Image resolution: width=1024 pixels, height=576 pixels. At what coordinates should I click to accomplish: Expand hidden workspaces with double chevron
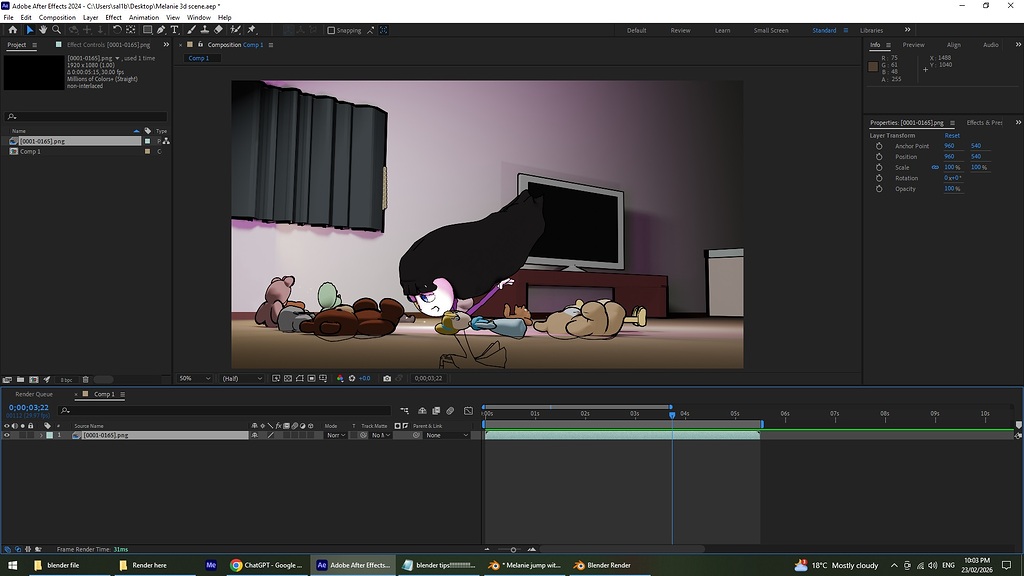coord(907,30)
